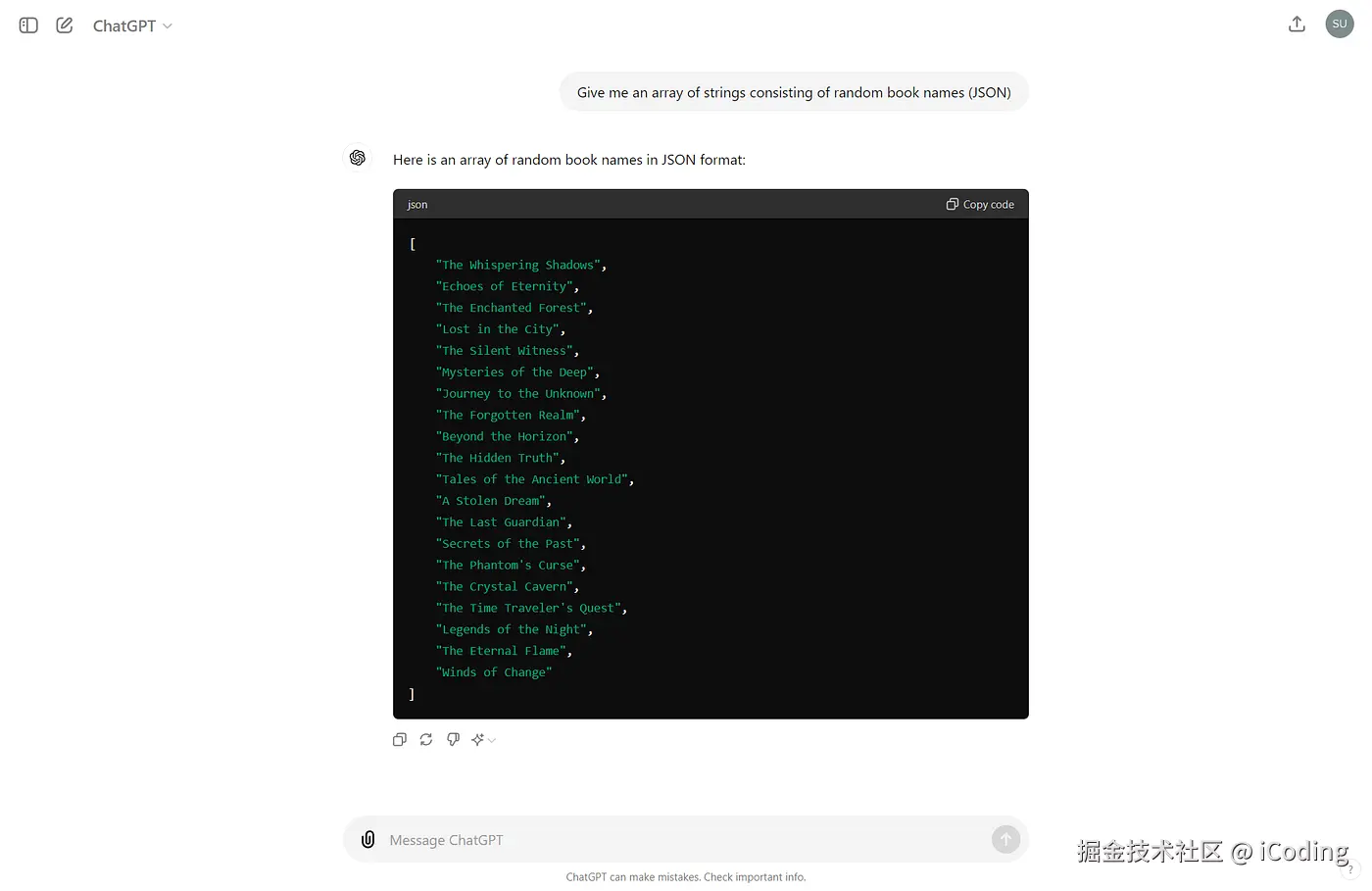
Task: Click "The Hidden Truth" line
Action: (501, 459)
